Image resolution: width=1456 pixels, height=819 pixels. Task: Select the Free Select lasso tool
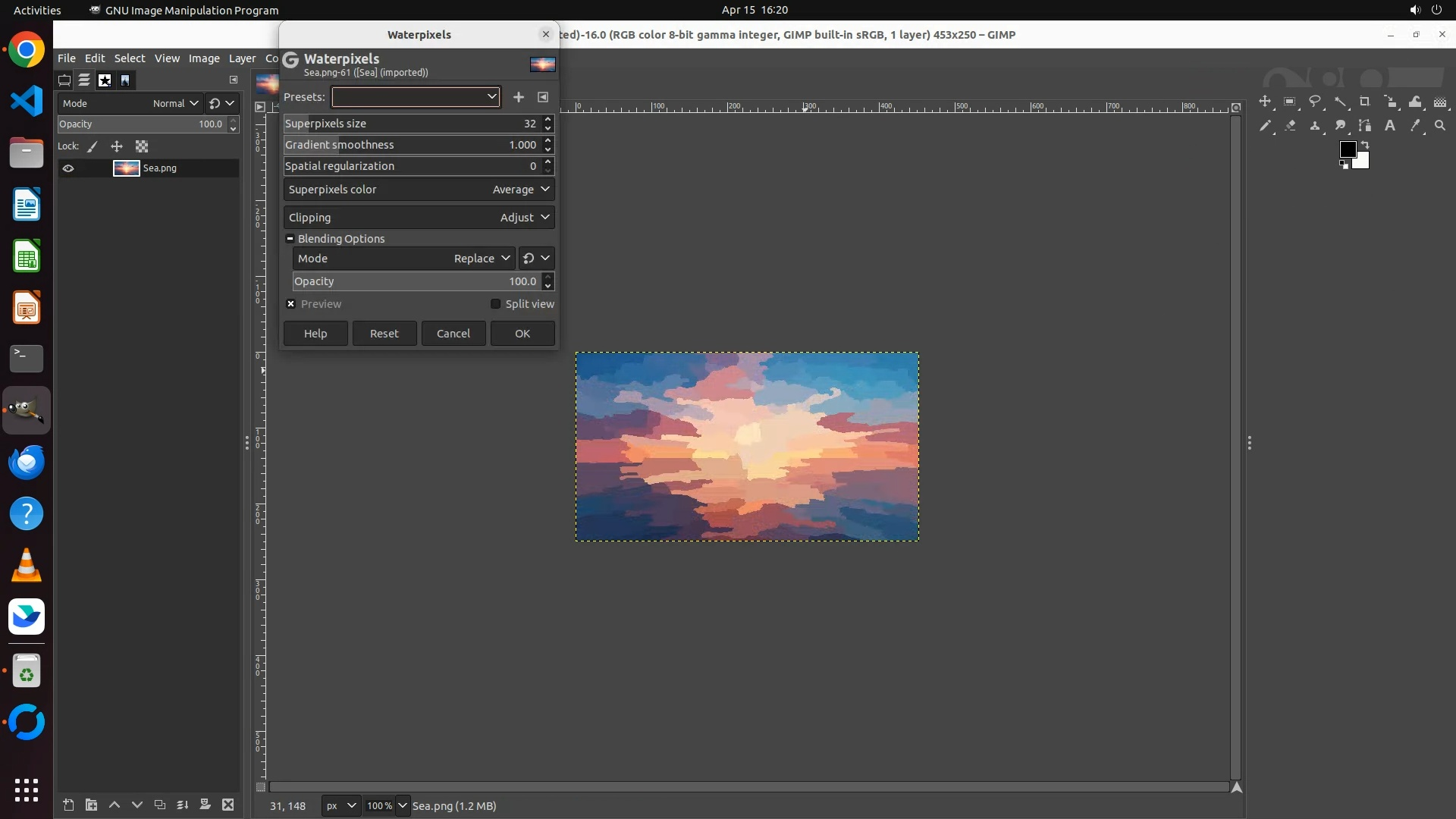pos(1315,102)
